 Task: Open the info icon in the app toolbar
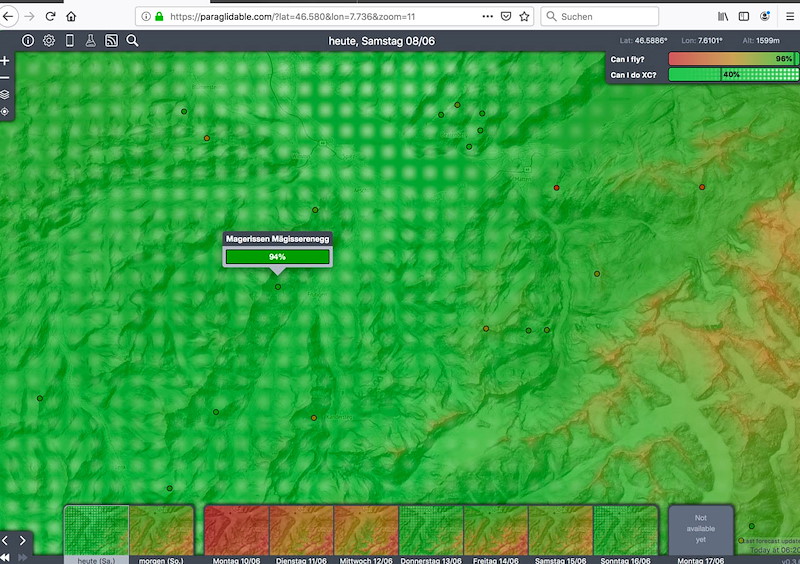pyautogui.click(x=28, y=40)
